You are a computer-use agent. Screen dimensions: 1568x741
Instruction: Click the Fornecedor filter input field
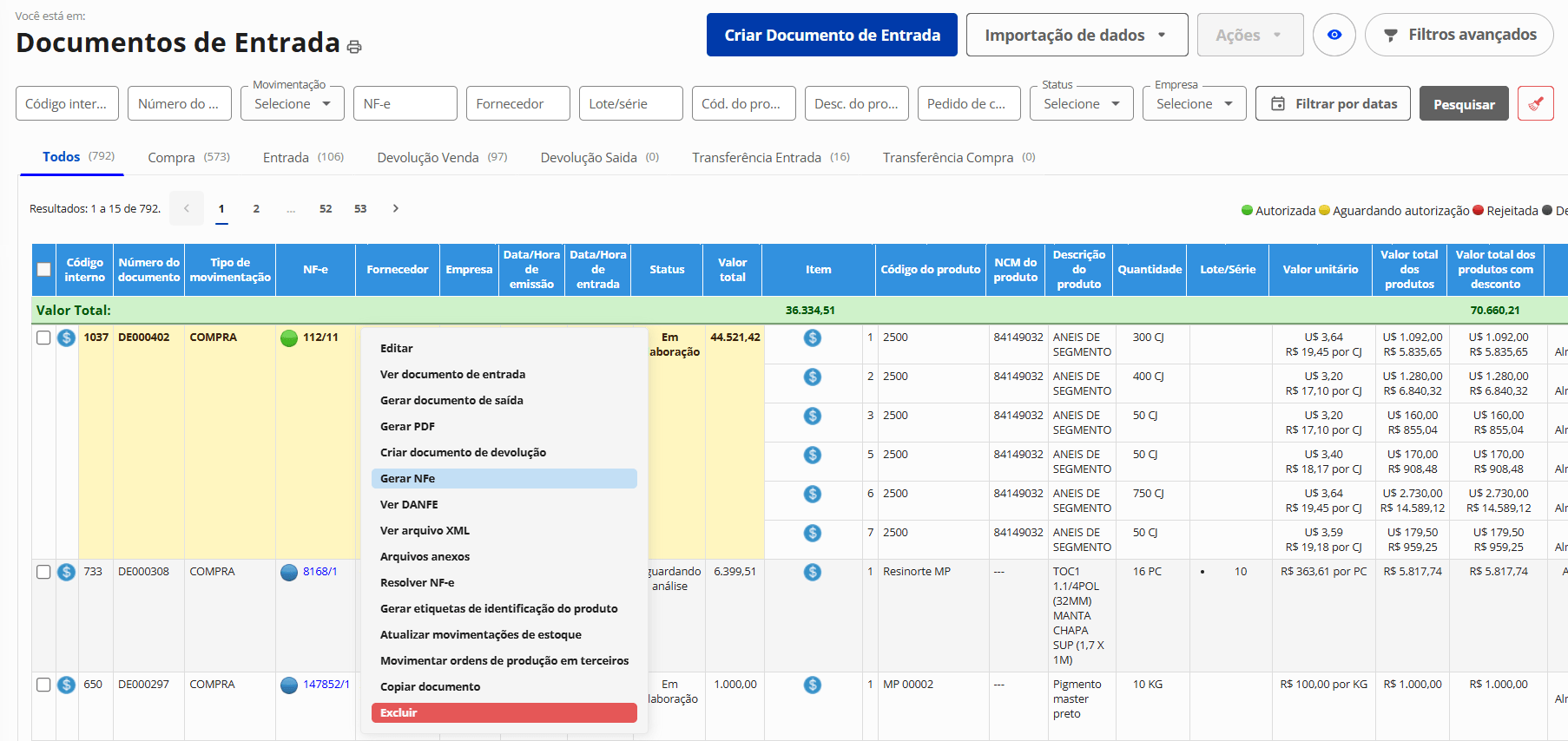tap(517, 104)
